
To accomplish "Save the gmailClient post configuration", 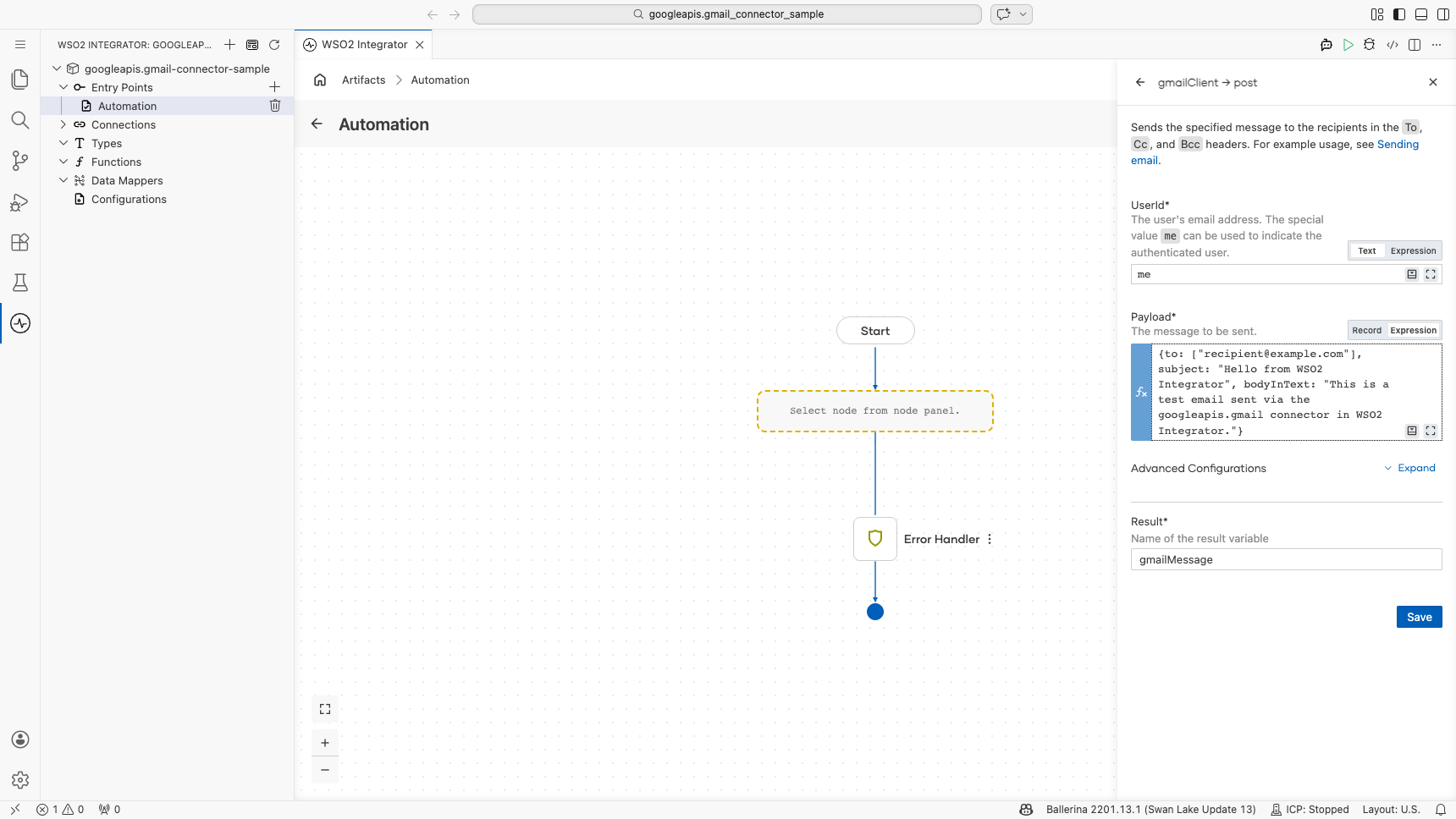I will [1420, 617].
